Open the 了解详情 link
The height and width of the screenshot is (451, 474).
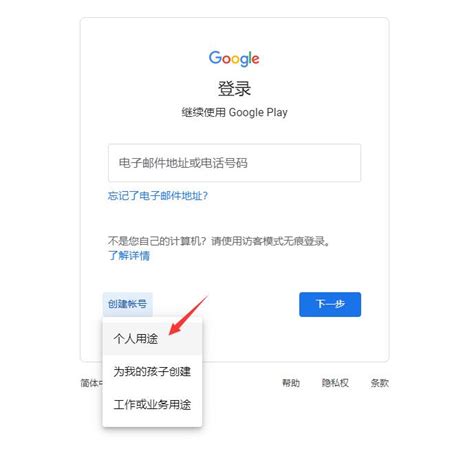tap(129, 255)
